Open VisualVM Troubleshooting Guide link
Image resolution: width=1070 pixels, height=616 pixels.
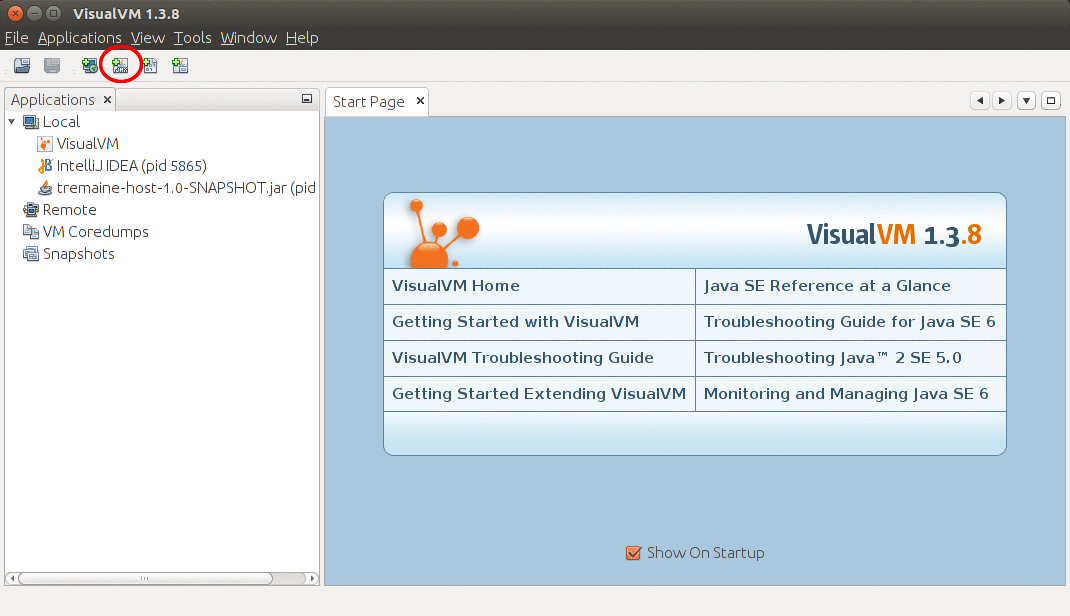pos(523,358)
